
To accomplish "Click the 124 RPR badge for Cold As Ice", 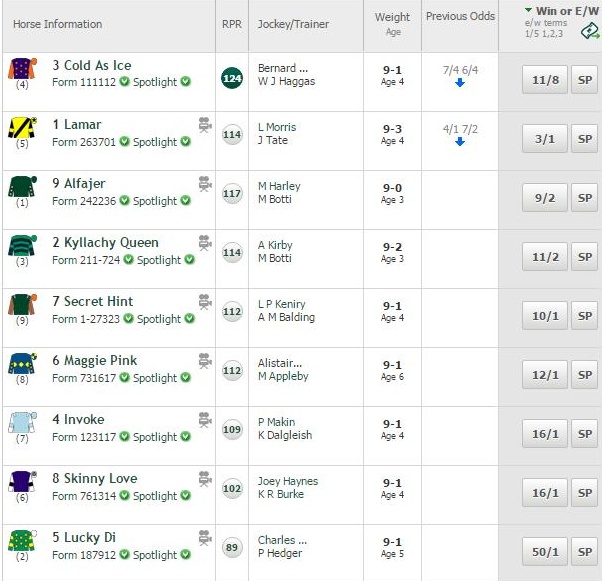I will point(232,78).
